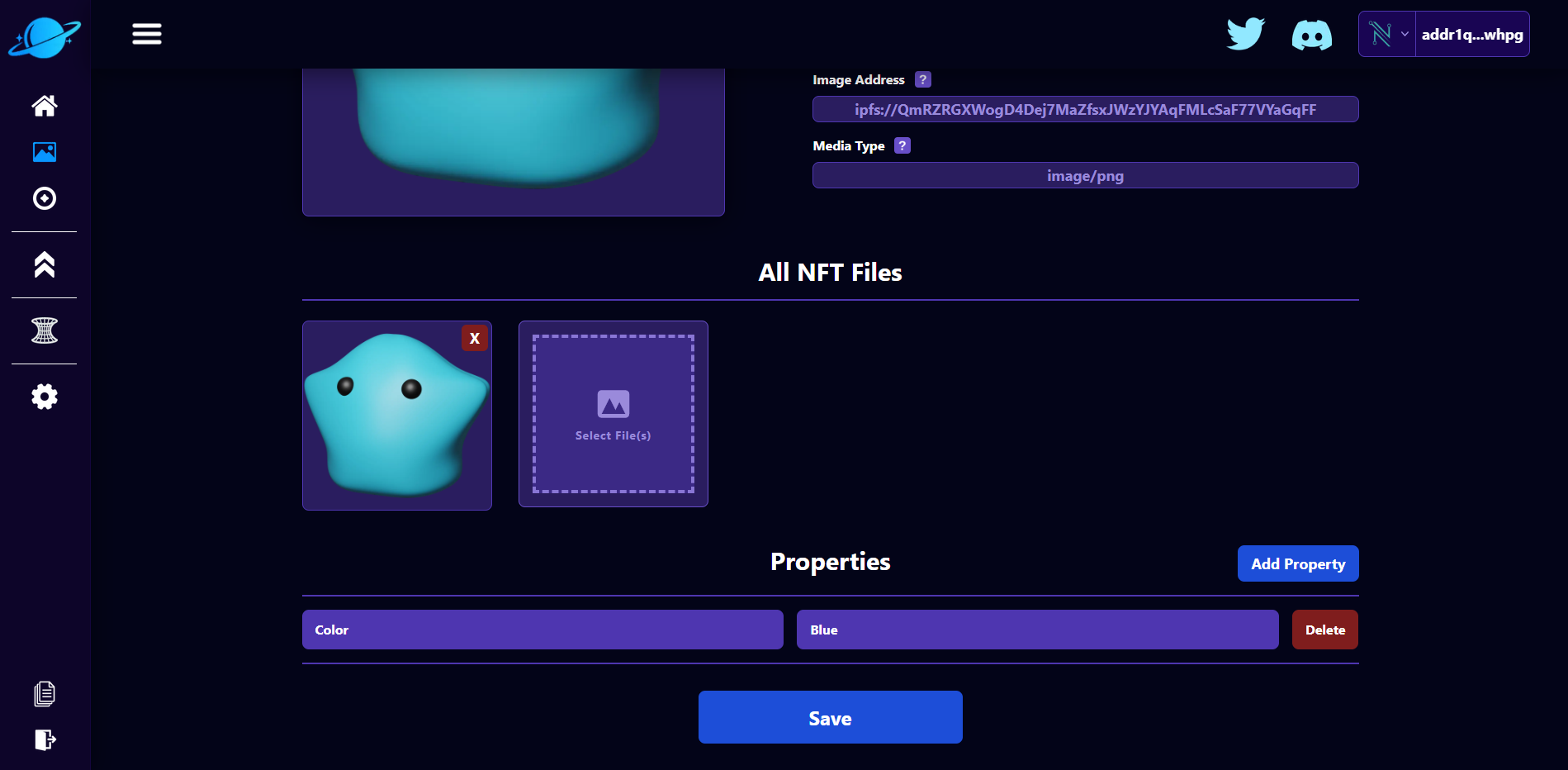1568x770 pixels.
Task: Show help for Image Address
Action: click(x=923, y=79)
